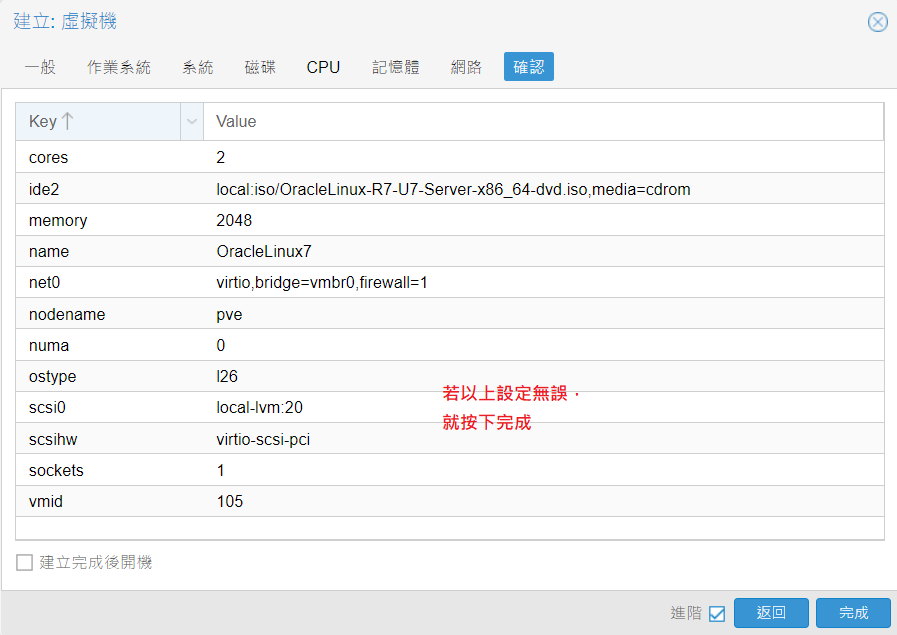Viewport: 897px width, 635px height.
Task: Click the 完成 button to finish
Action: (x=852, y=613)
